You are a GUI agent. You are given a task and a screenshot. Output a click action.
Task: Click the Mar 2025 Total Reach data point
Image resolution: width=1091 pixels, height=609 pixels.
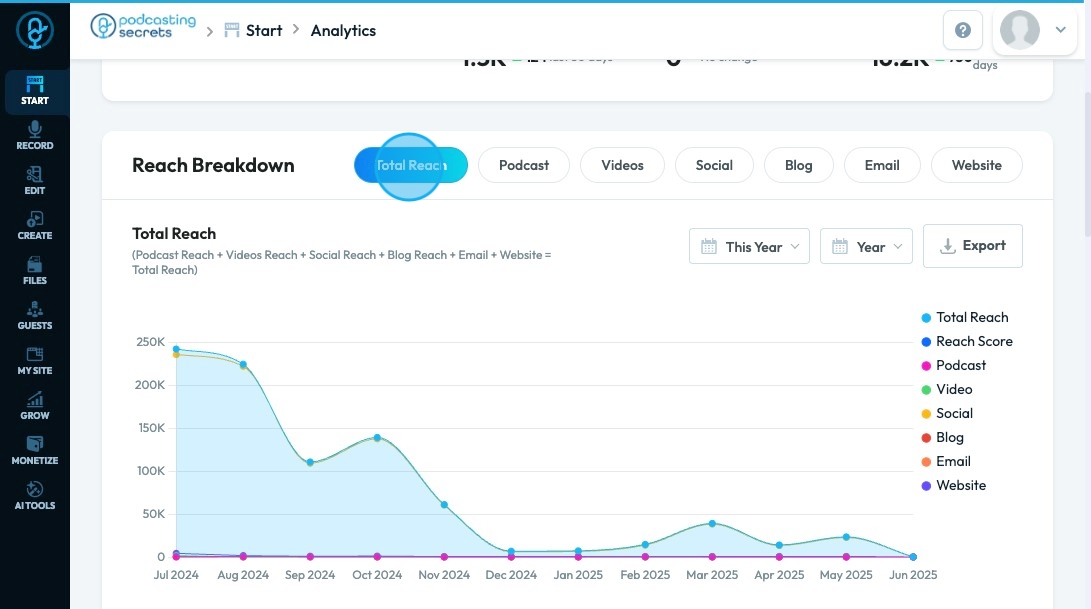tap(712, 523)
